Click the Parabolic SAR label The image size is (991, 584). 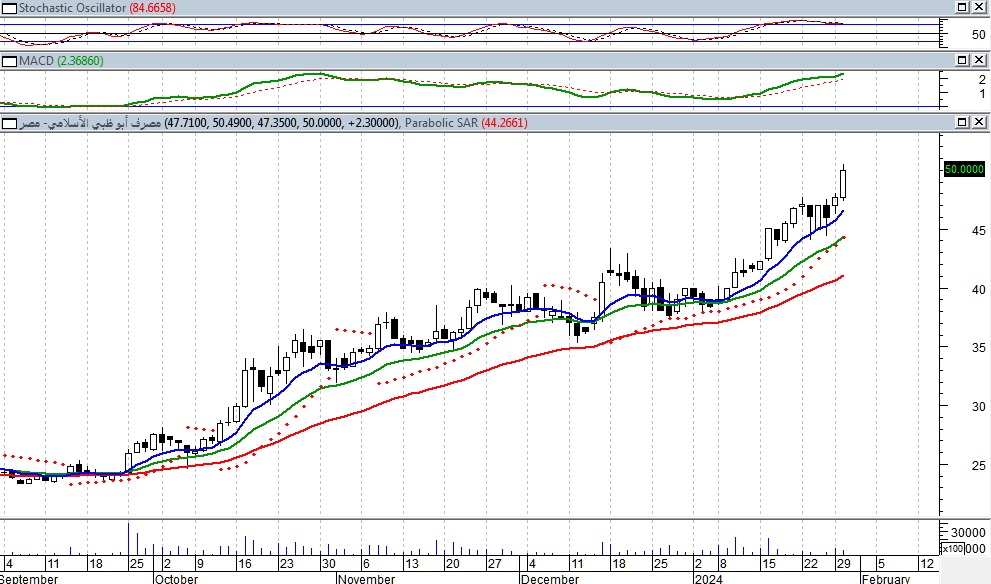tap(441, 123)
